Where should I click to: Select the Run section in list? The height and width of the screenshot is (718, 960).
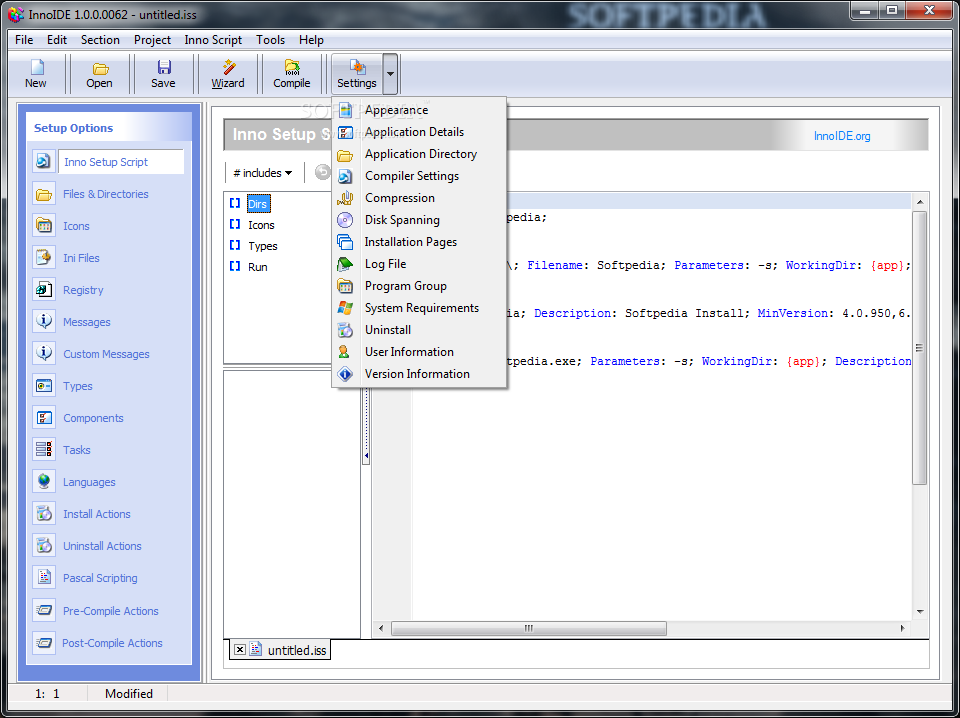[x=258, y=267]
